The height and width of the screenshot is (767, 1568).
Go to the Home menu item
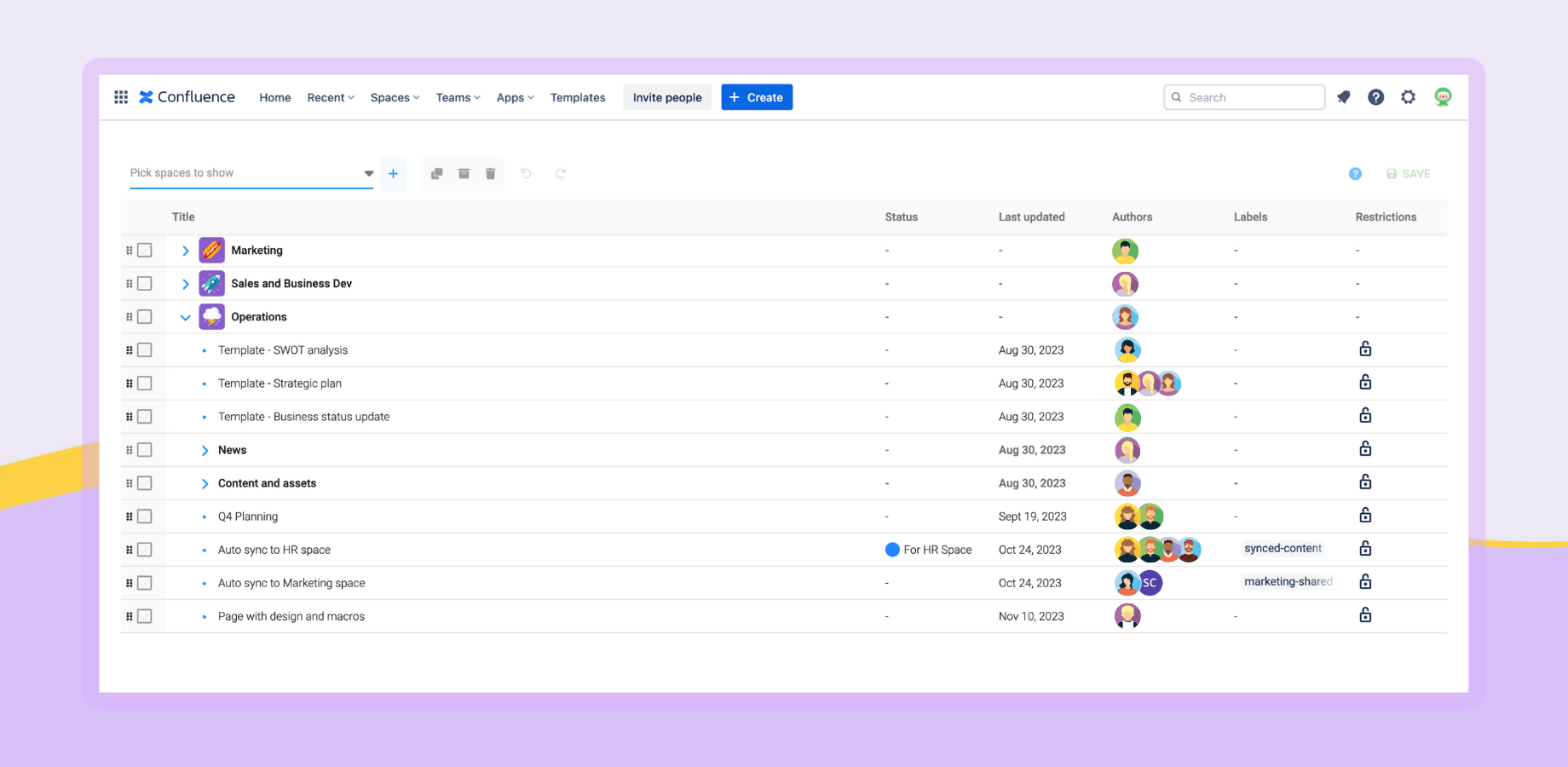click(275, 97)
